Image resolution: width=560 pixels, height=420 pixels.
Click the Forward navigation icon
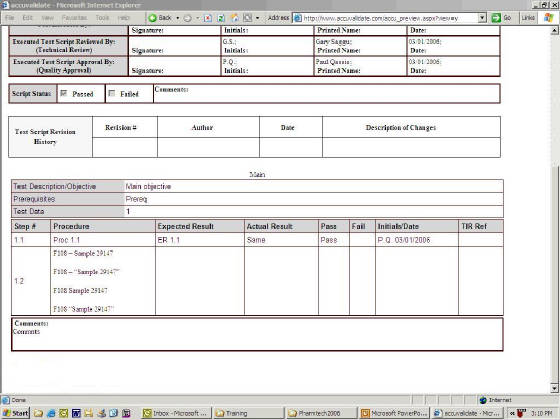[x=188, y=18]
